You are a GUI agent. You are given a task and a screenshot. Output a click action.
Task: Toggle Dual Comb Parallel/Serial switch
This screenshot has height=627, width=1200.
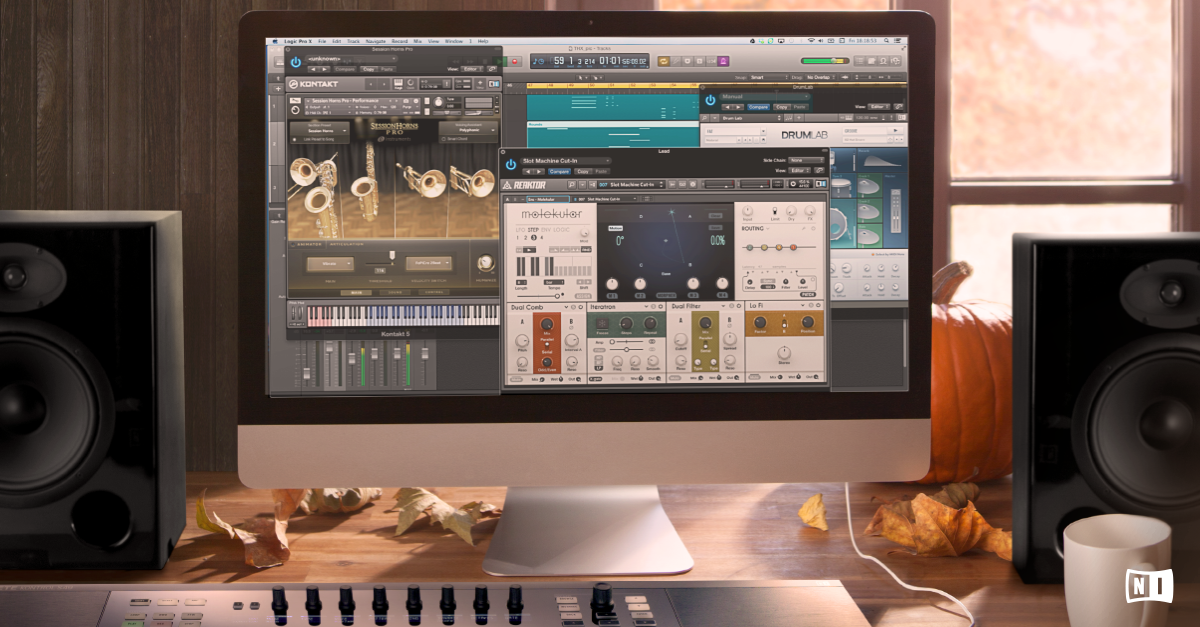point(547,345)
